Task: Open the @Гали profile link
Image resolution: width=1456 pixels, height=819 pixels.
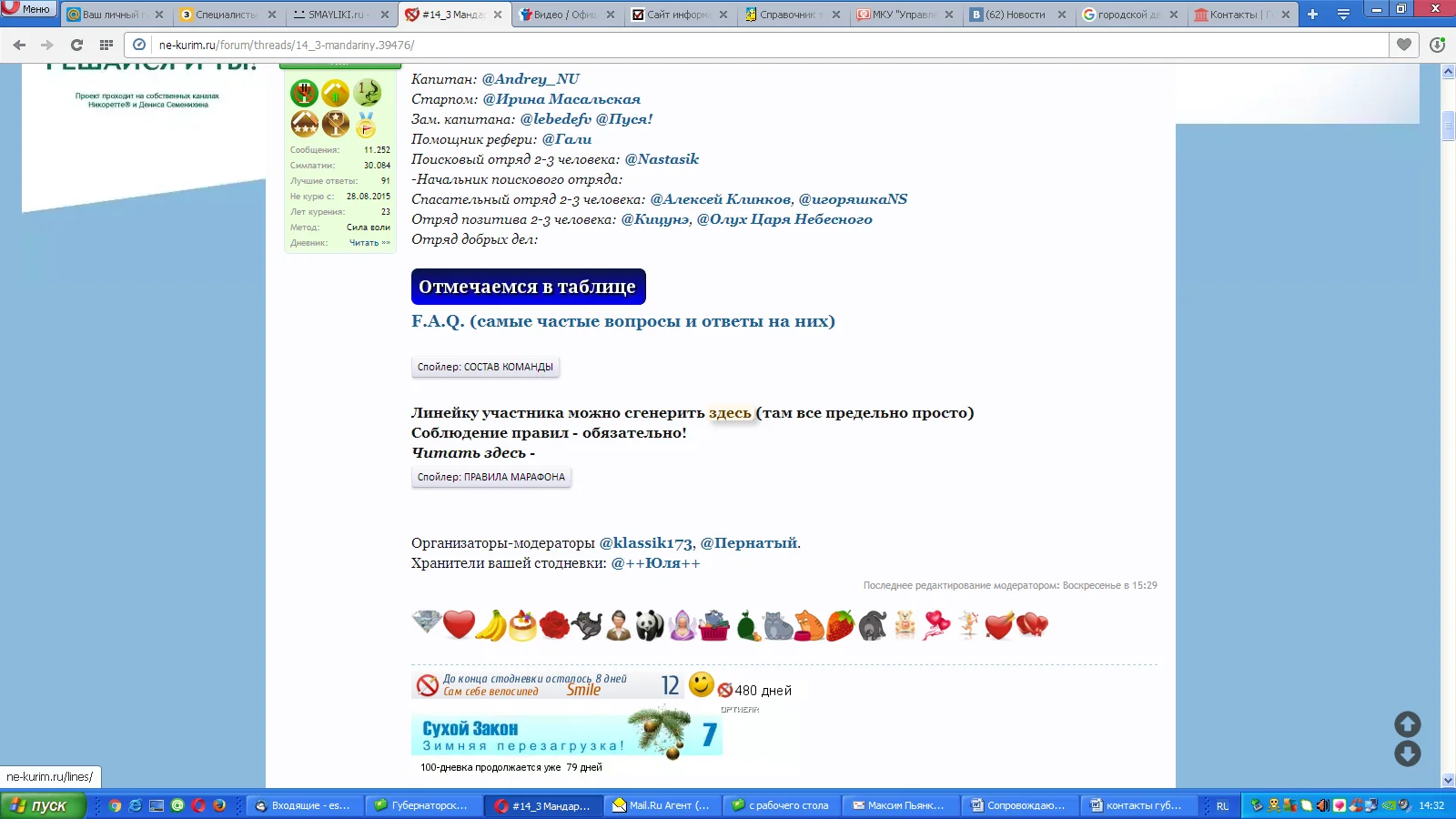Action: point(567,139)
